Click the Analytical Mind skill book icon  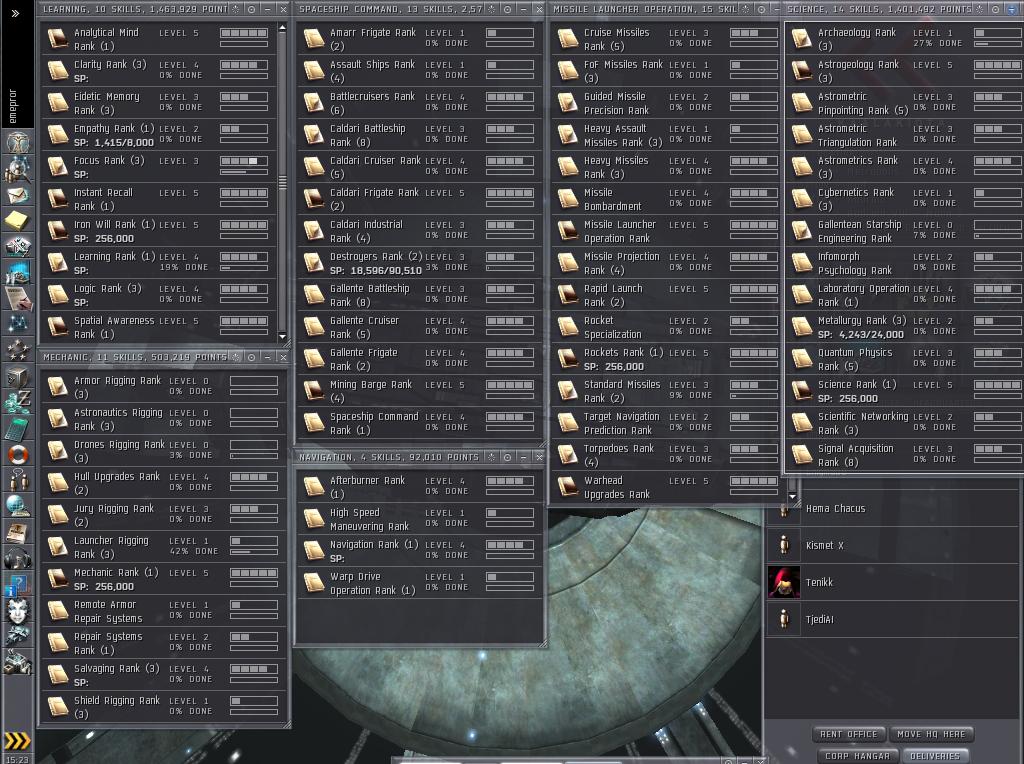click(57, 39)
